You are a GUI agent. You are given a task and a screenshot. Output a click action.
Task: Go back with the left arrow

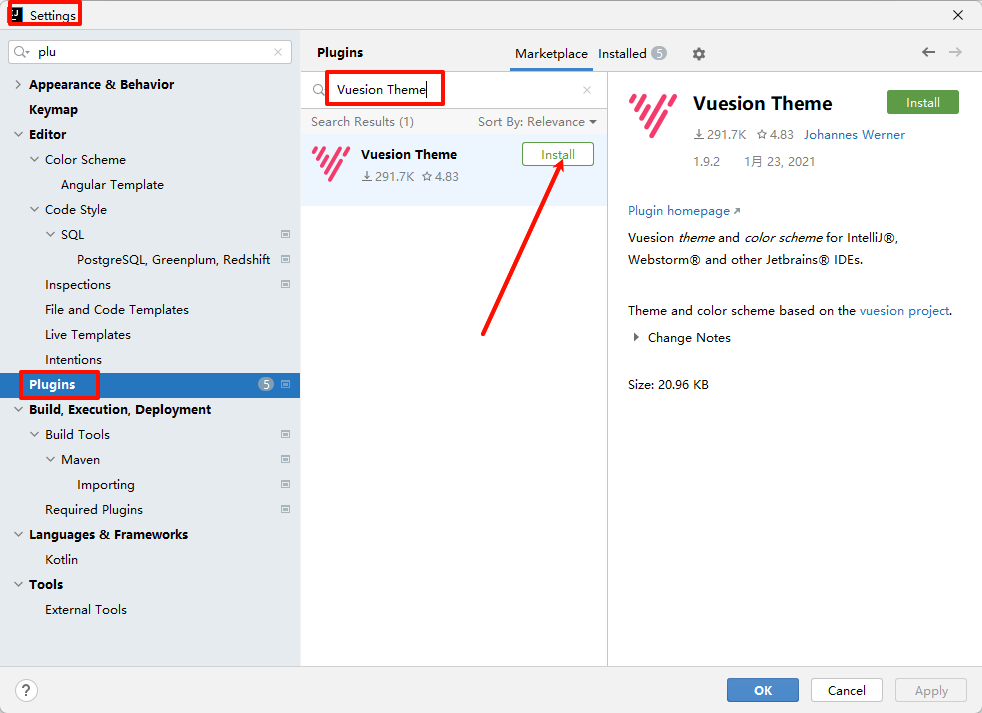coord(928,52)
